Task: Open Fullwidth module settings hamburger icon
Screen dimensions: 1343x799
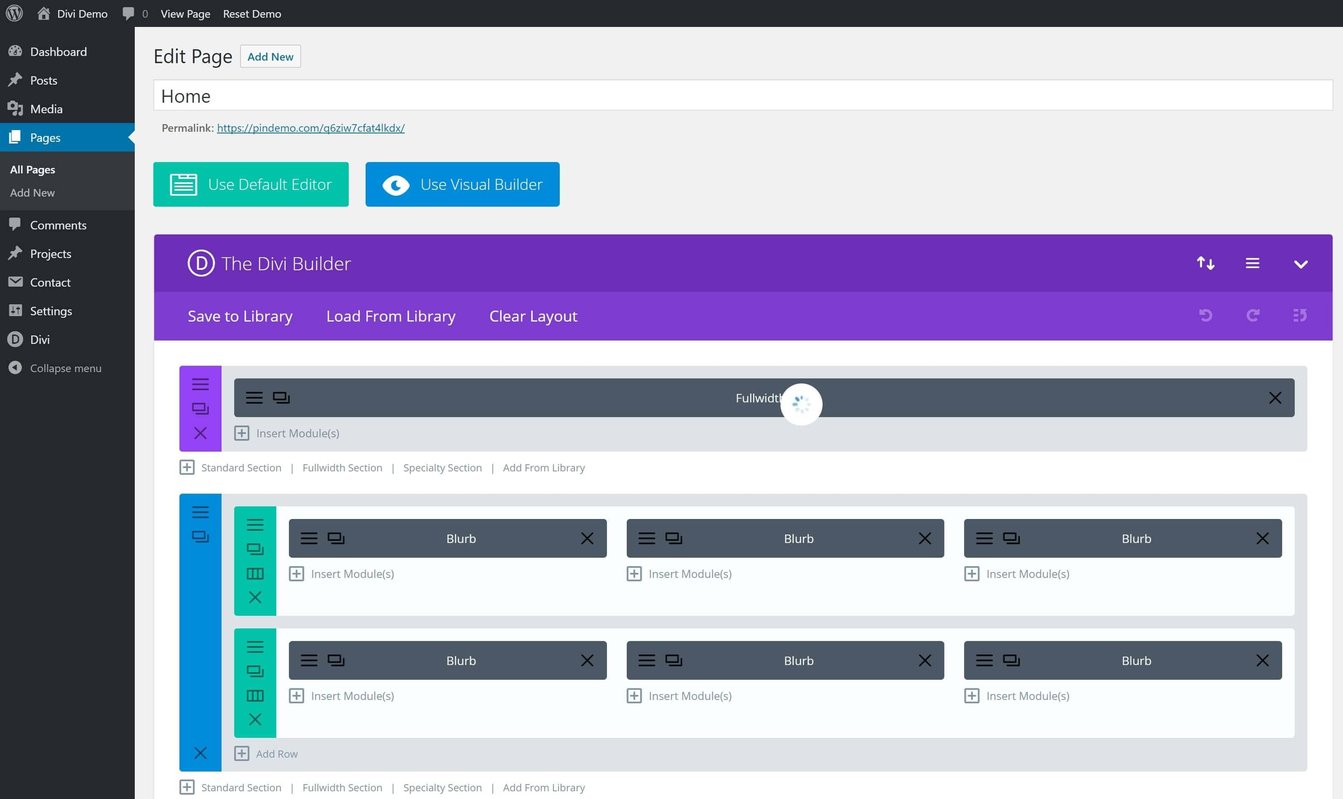Action: click(x=254, y=398)
